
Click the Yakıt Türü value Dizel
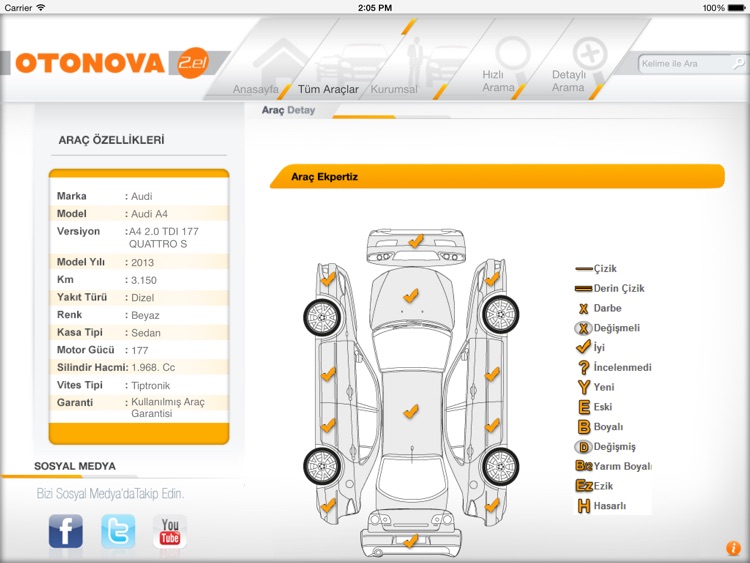(x=143, y=298)
